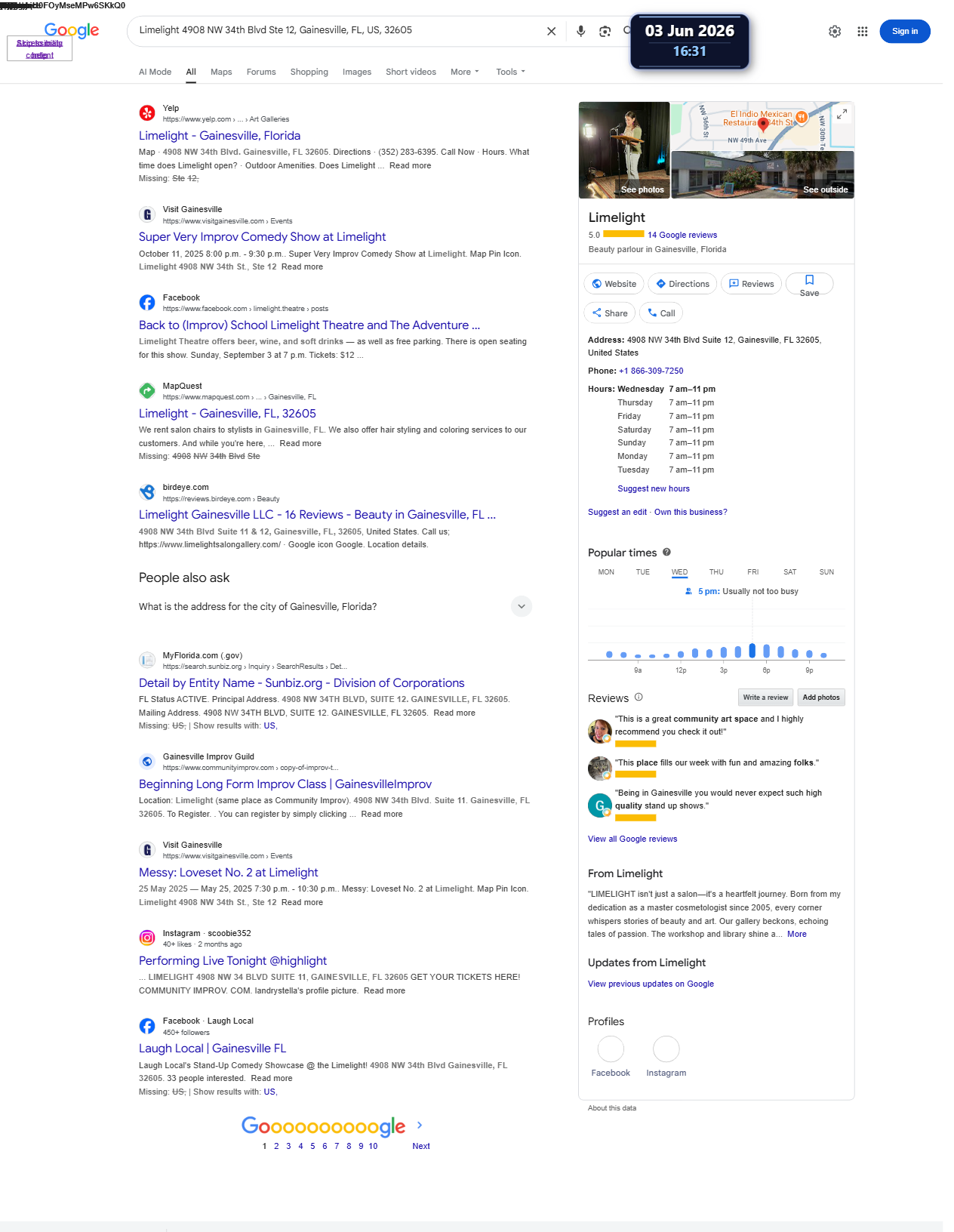Screen dimensions: 954x1232
Task: Click the Write a review button
Action: [765, 698]
